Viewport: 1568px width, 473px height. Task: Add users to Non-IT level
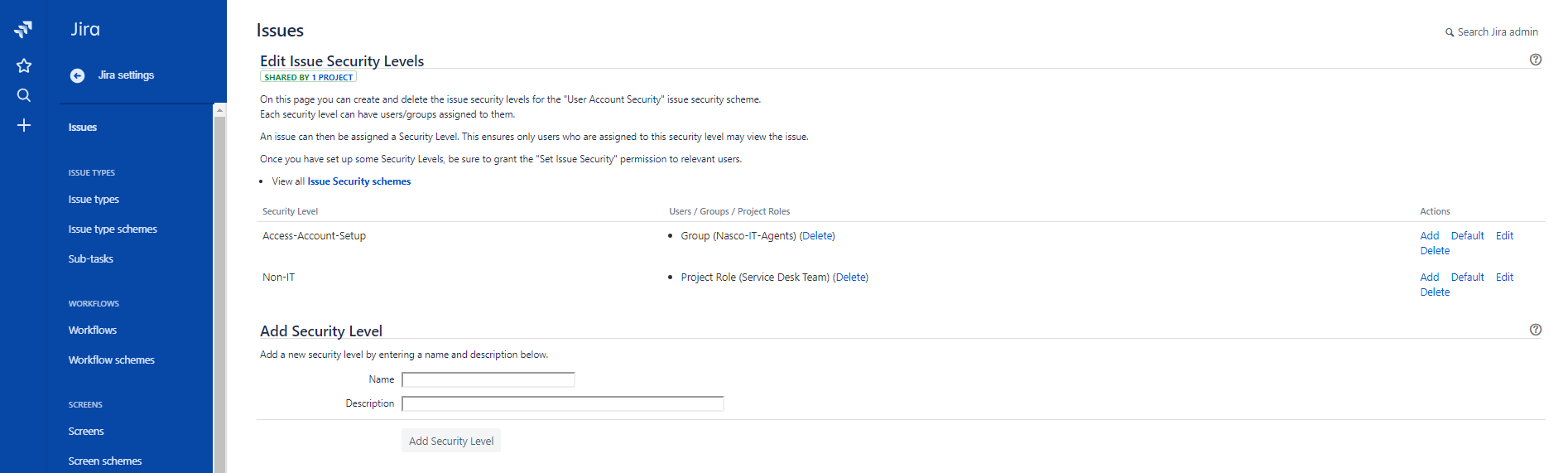click(x=1430, y=278)
